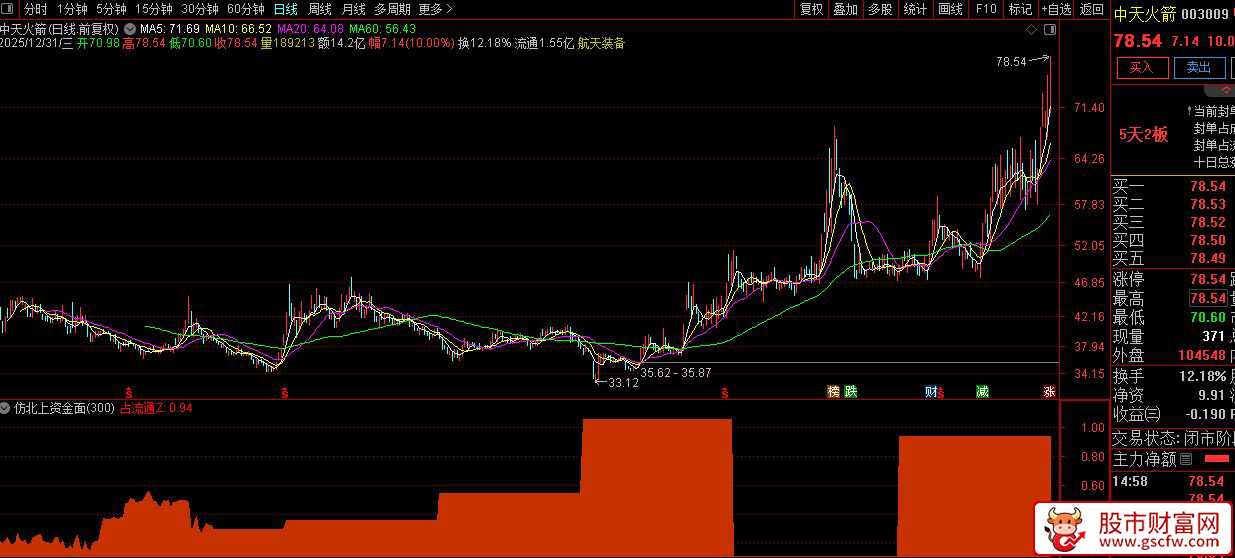The height and width of the screenshot is (558, 1235).
Task: Select the 60分钟 period
Action: pyautogui.click(x=245, y=9)
